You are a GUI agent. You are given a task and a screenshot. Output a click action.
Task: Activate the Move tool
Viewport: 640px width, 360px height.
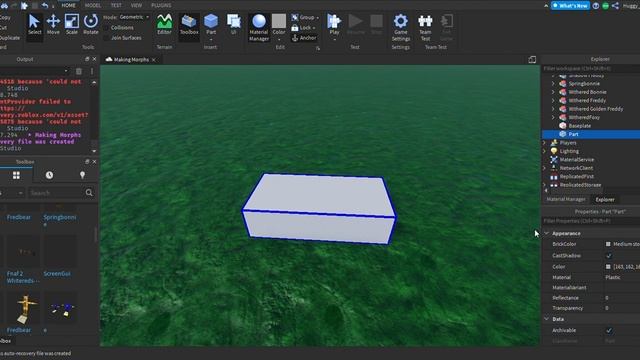53,24
